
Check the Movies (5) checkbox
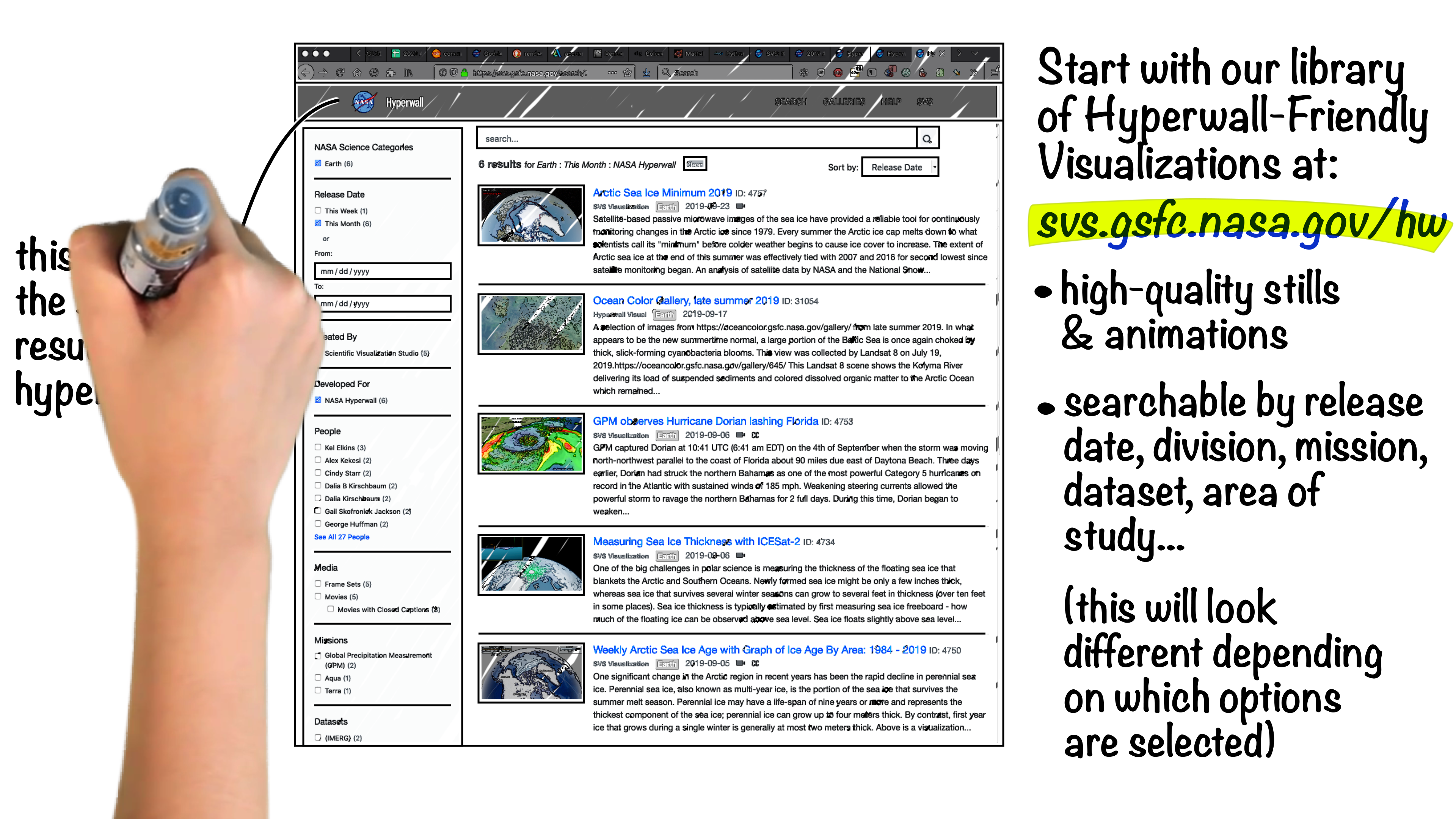pyautogui.click(x=318, y=596)
